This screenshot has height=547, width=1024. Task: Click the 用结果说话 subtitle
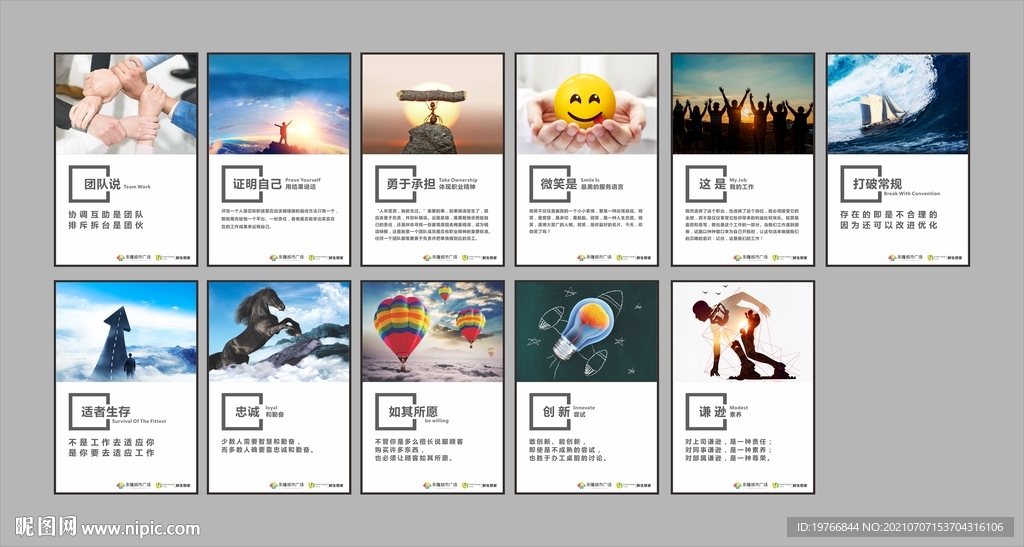coord(300,187)
